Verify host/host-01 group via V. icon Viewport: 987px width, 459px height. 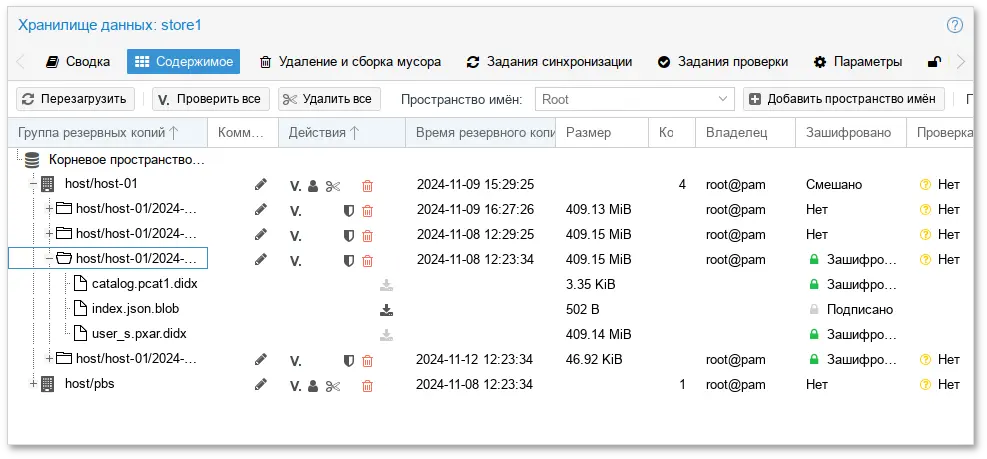pos(295,186)
